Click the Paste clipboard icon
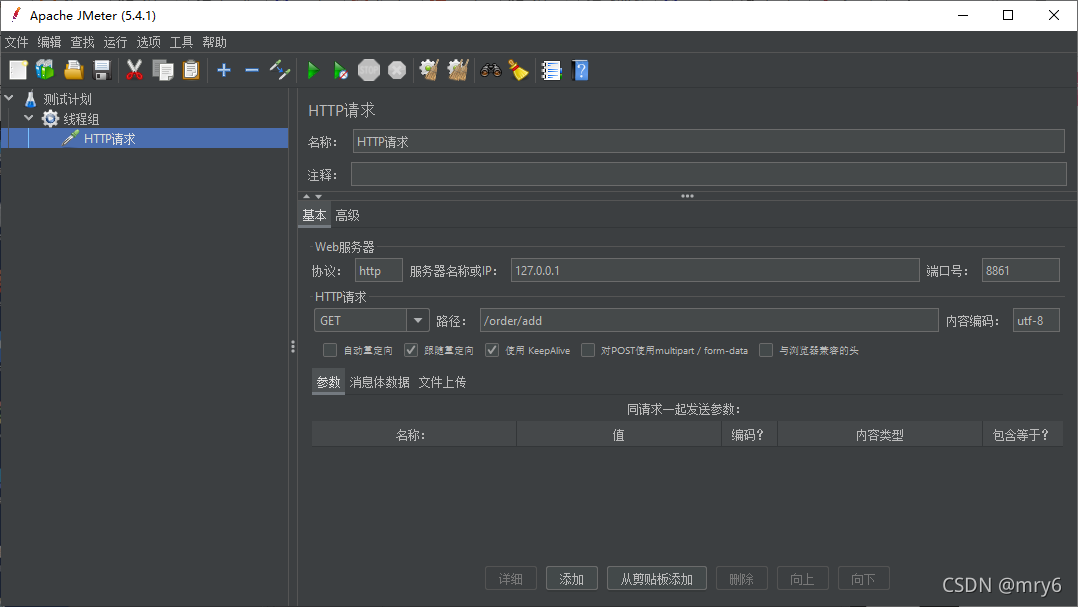Image resolution: width=1078 pixels, height=607 pixels. point(191,70)
